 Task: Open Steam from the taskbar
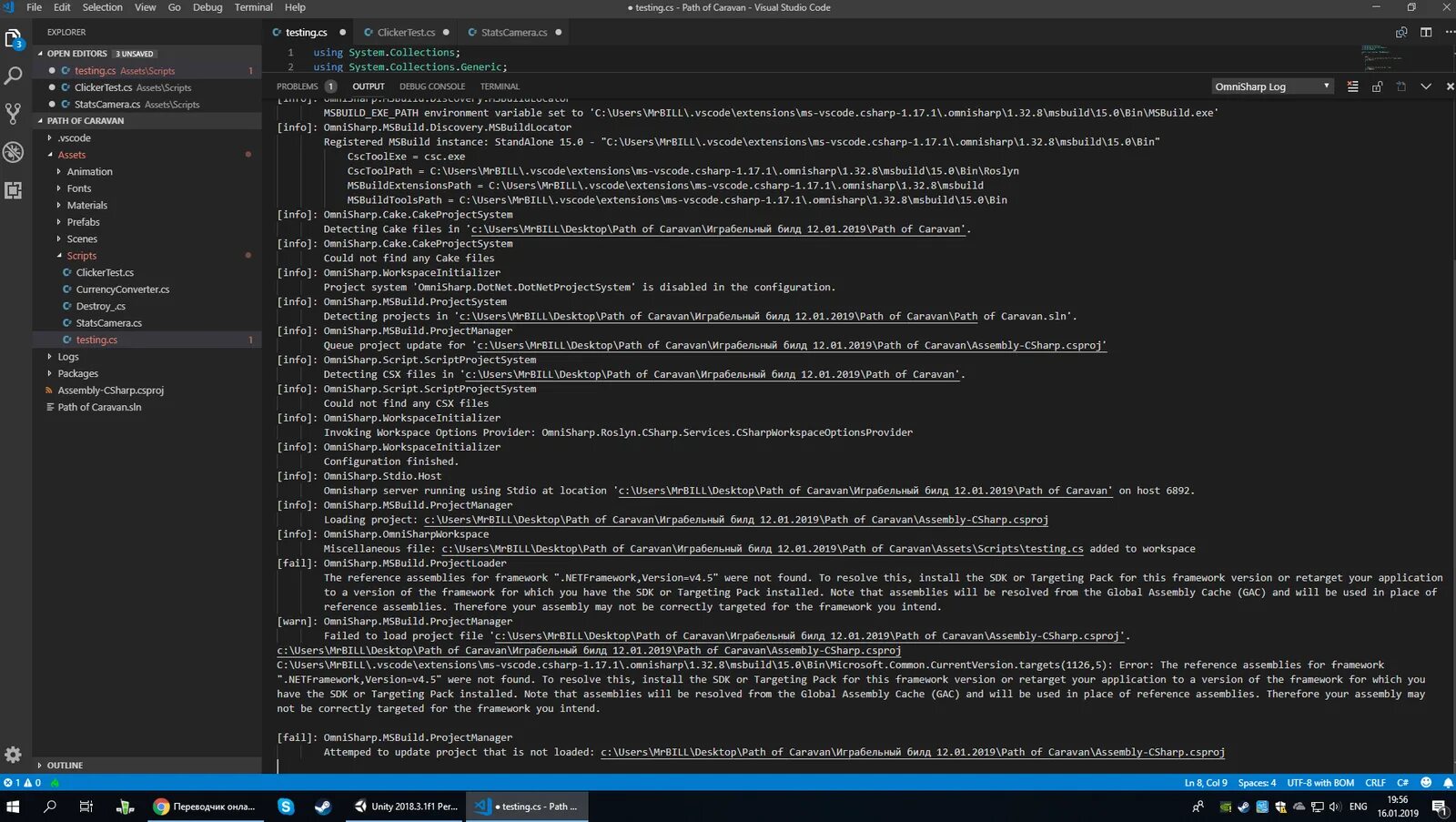click(322, 807)
